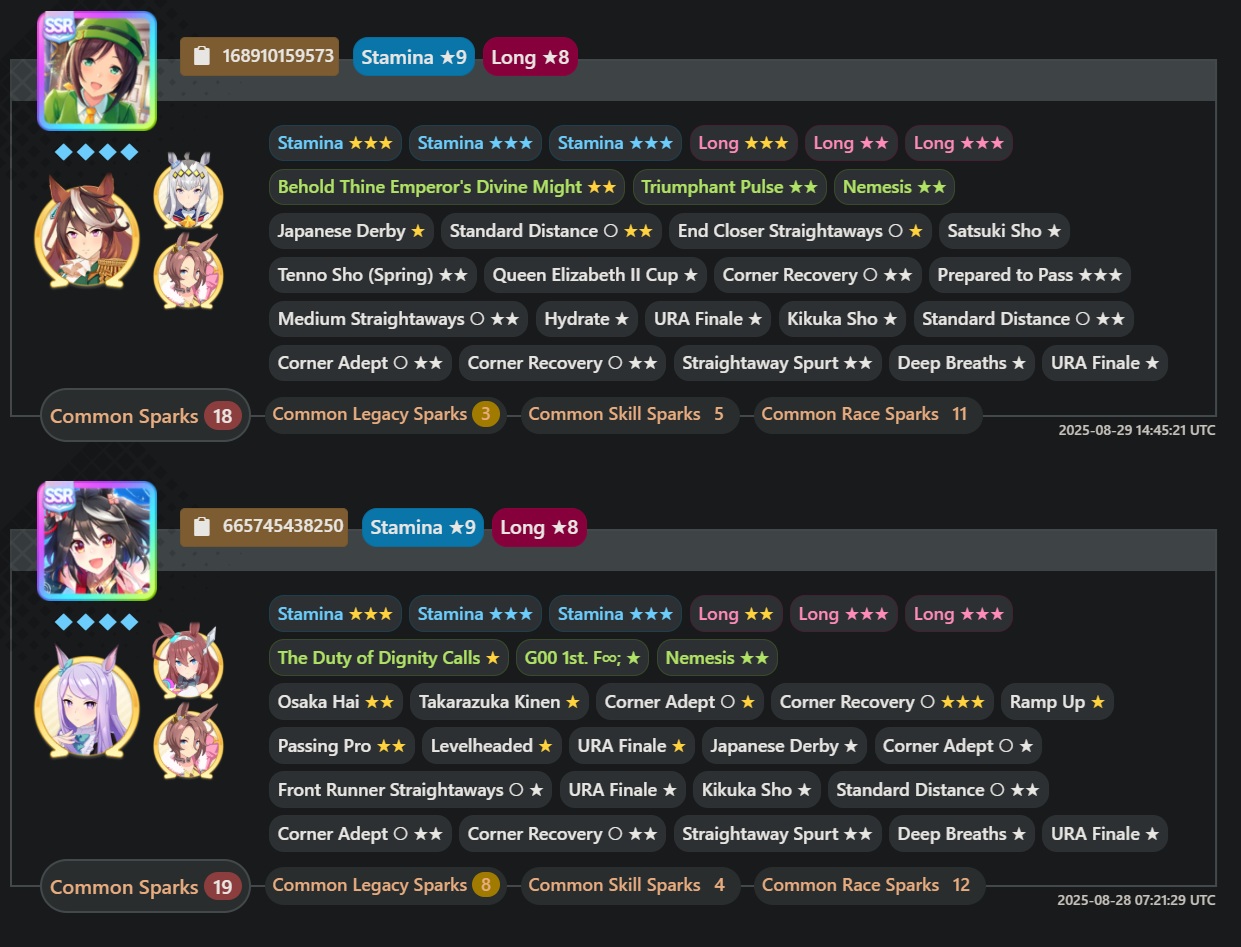Viewport: 1241px width, 947px height.
Task: Copy trainer ID 168910159573 via clipboard icon
Action: pyautogui.click(x=201, y=56)
